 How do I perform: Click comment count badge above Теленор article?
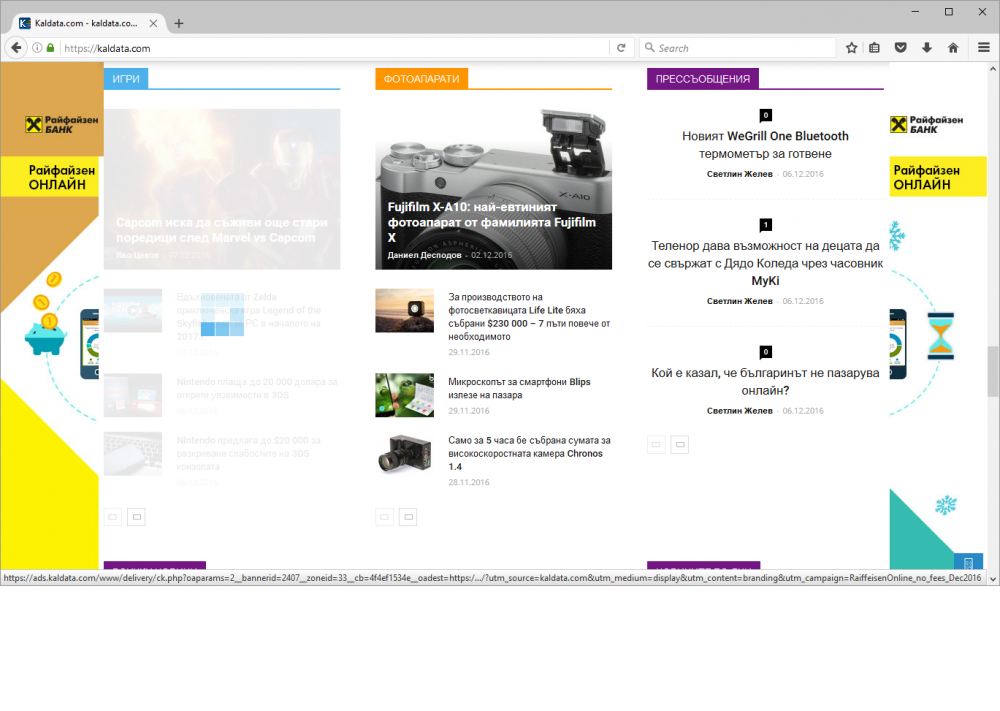pos(766,224)
